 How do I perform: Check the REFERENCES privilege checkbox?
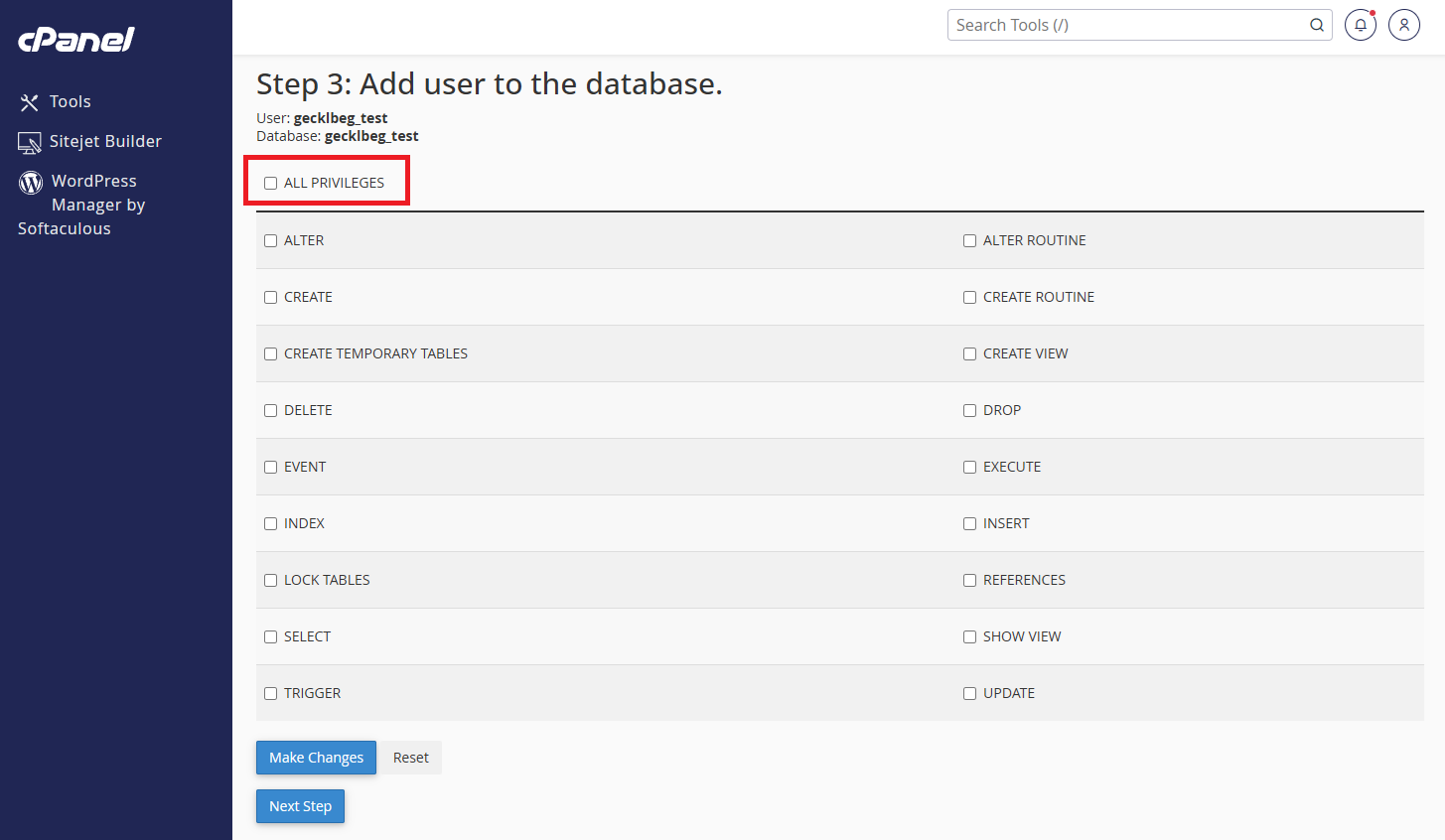(969, 580)
